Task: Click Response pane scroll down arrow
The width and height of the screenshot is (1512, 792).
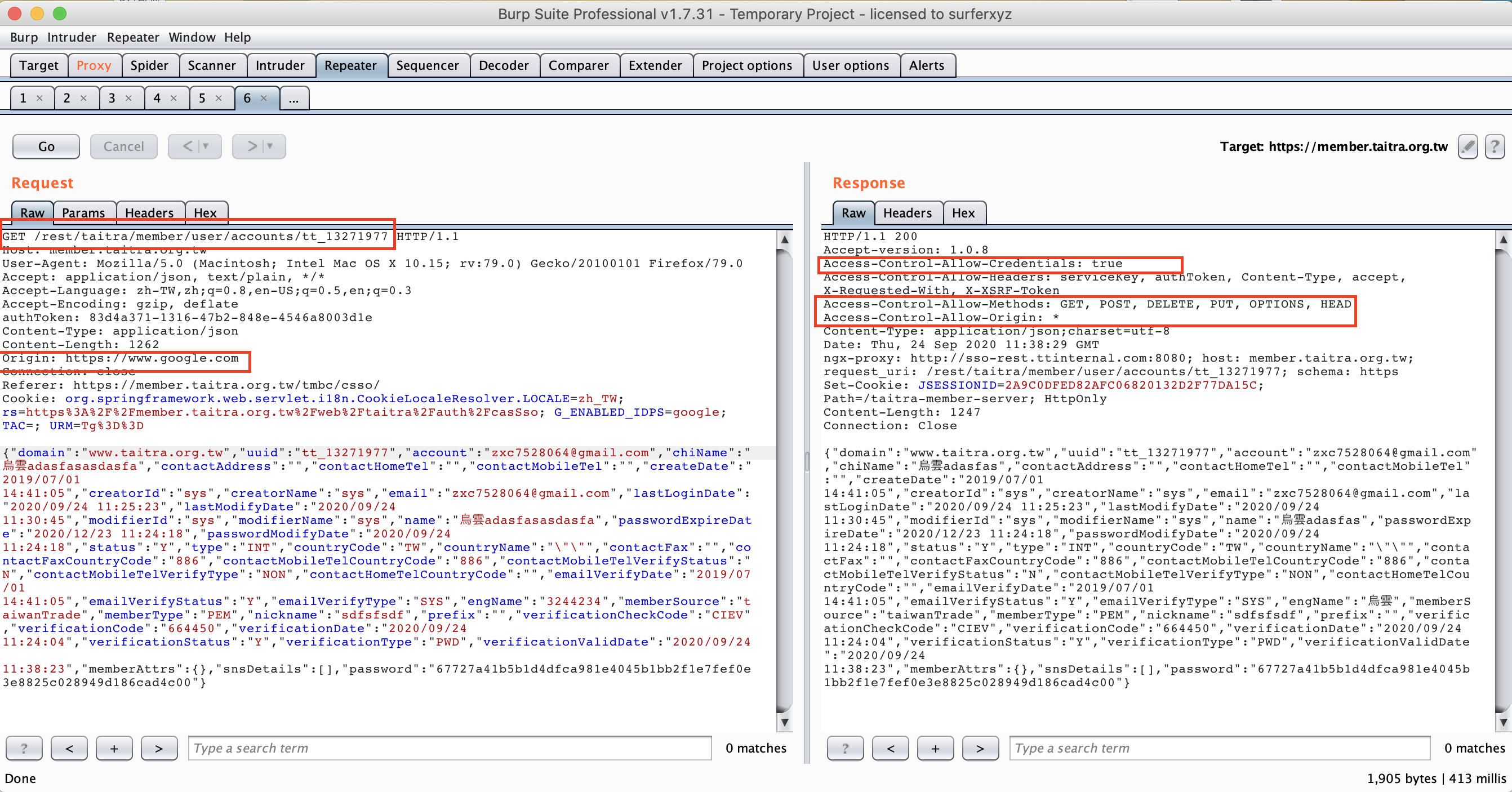Action: pyautogui.click(x=1503, y=722)
